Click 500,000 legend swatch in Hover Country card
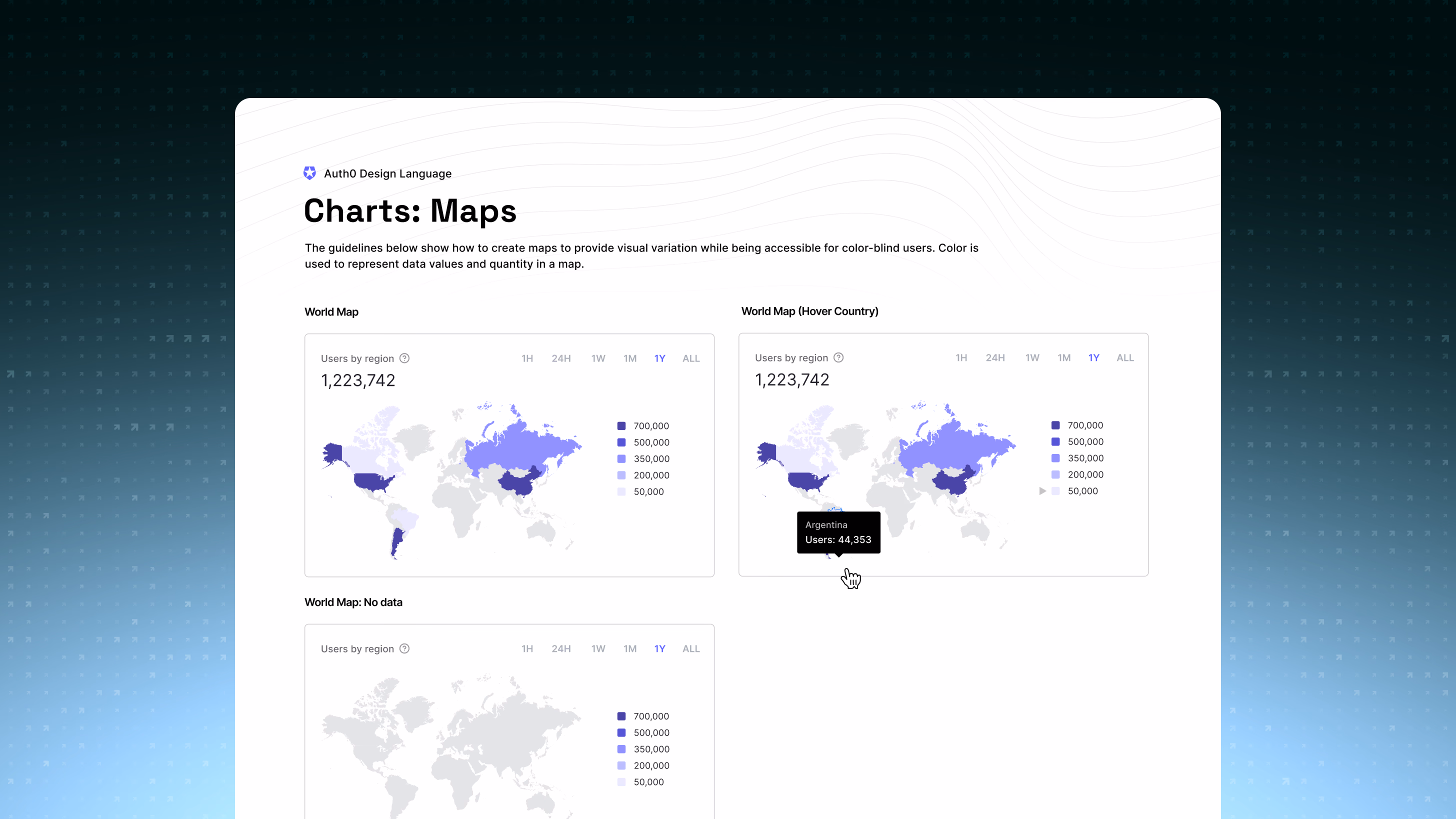 click(1055, 442)
